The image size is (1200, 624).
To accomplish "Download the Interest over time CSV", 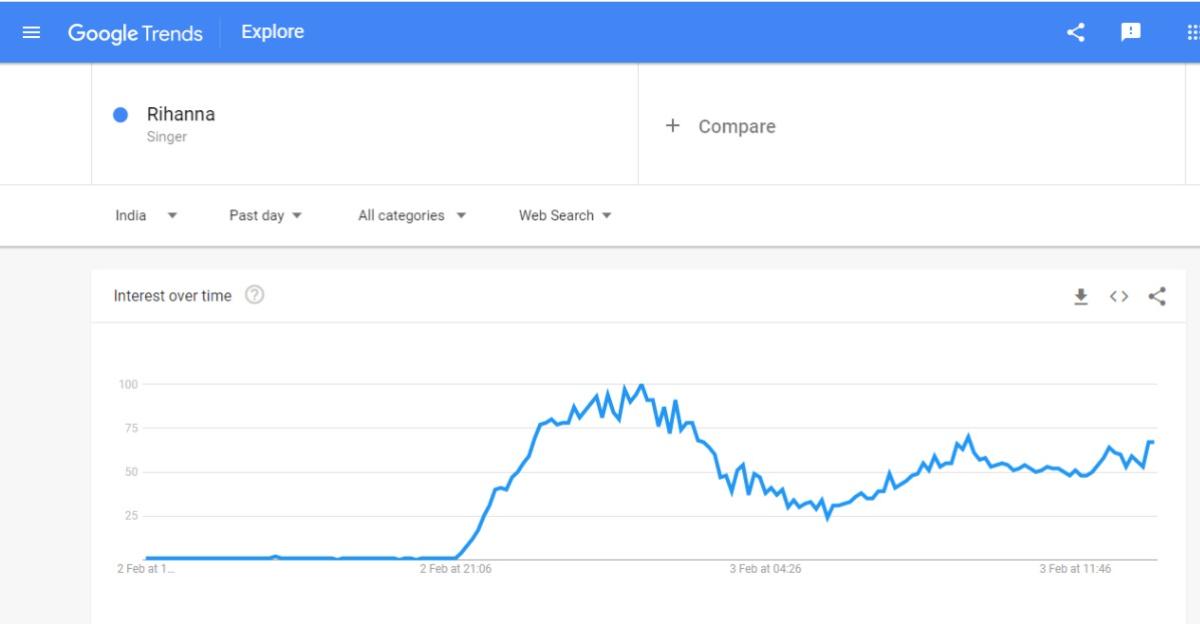I will [x=1081, y=296].
